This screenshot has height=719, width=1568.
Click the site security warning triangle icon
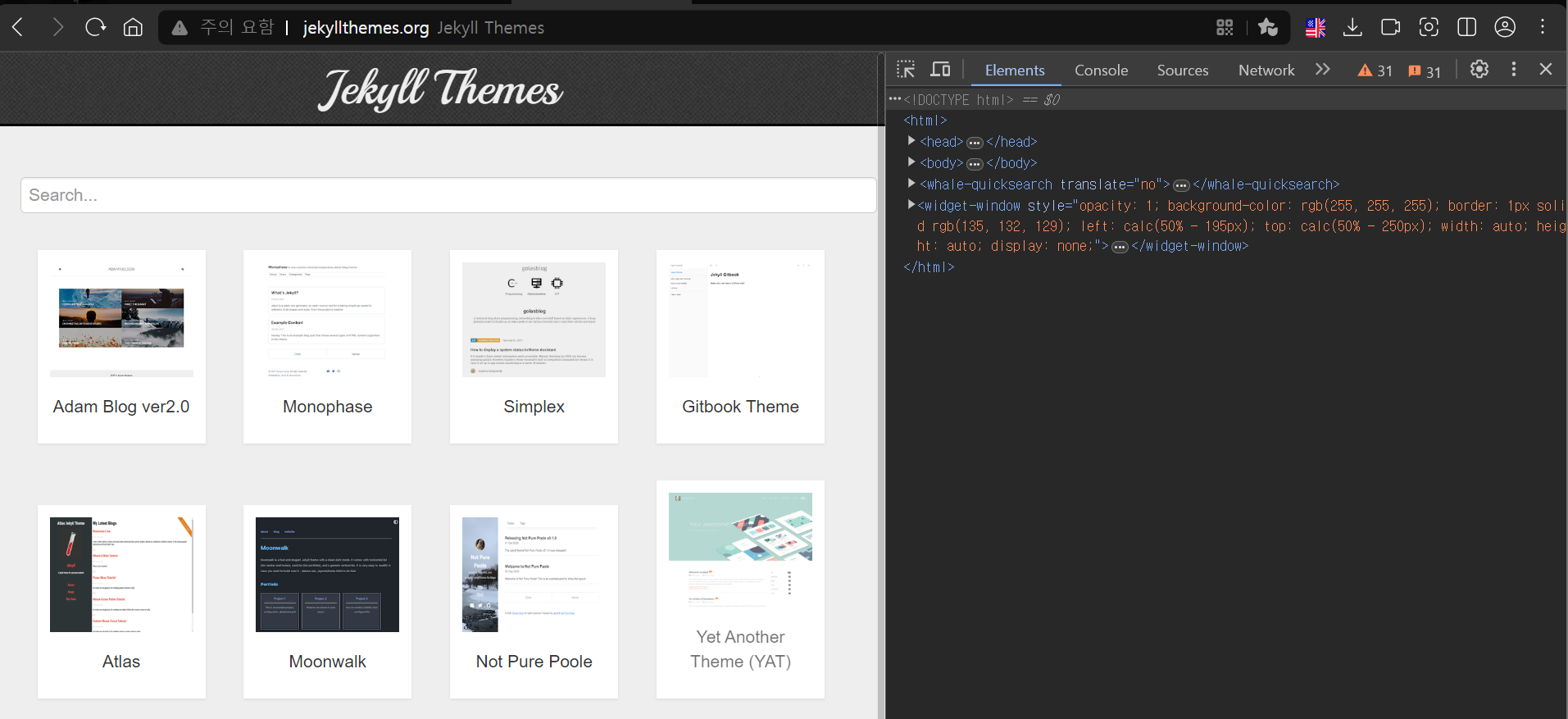click(x=180, y=28)
